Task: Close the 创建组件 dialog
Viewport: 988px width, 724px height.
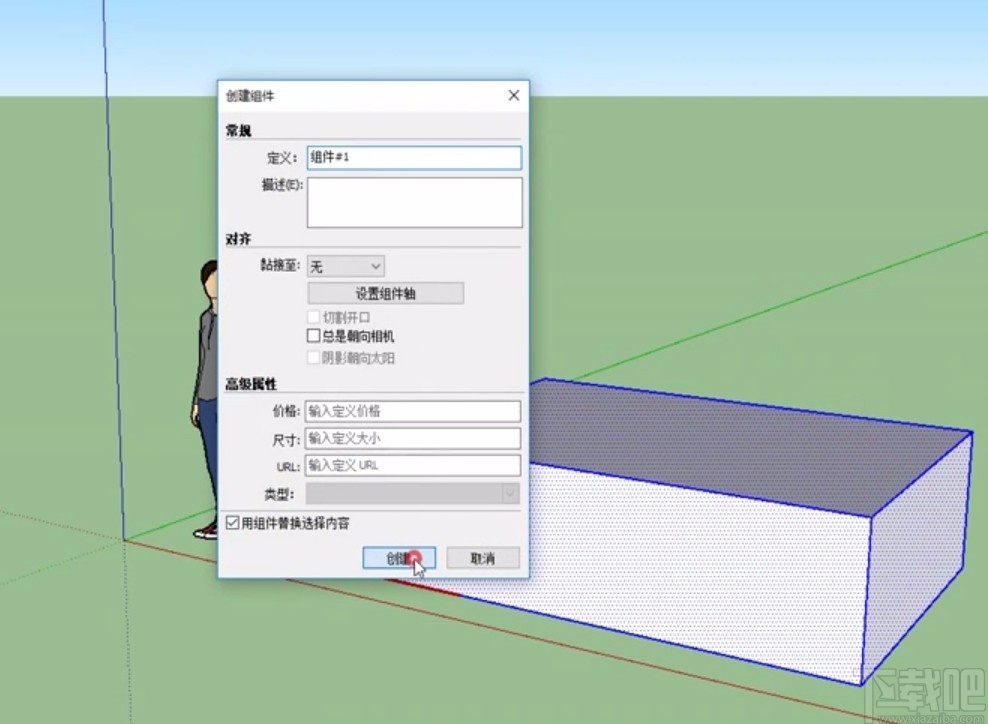Action: tap(513, 95)
